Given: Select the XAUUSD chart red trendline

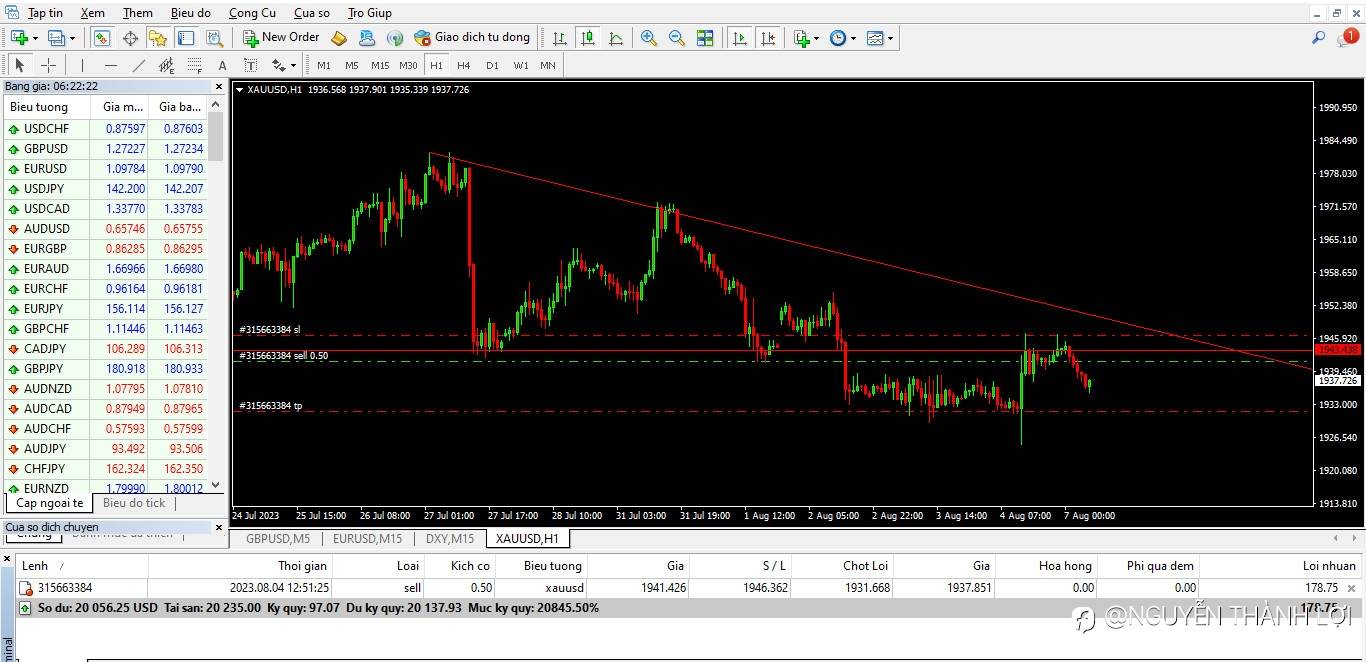Looking at the screenshot, I should pyautogui.click(x=870, y=260).
